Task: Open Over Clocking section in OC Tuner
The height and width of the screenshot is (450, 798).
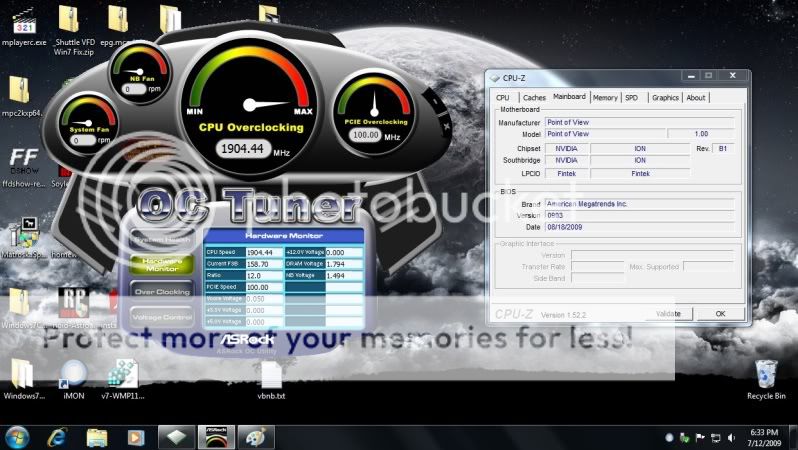Action: (162, 291)
